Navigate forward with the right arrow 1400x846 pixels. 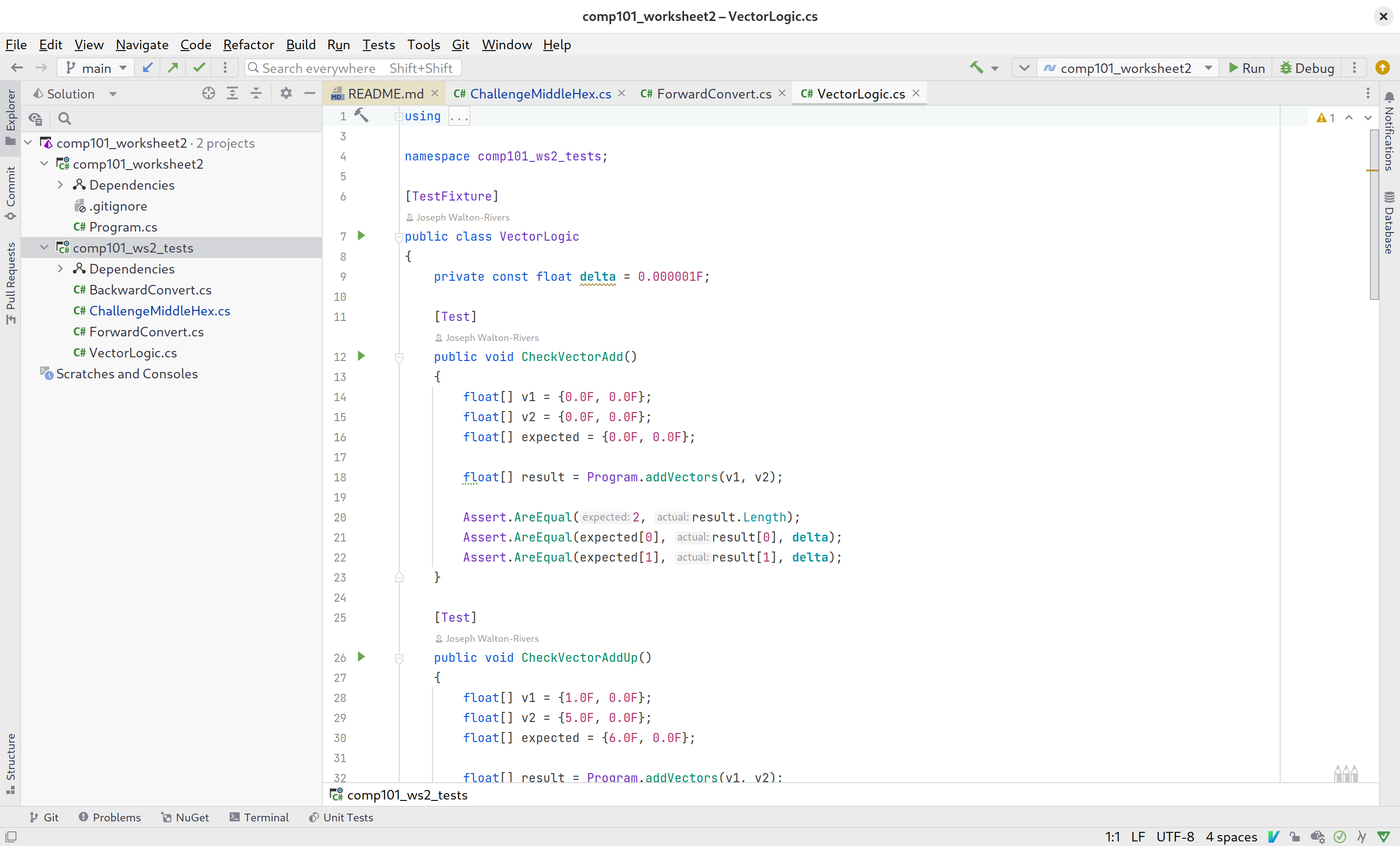[41, 67]
